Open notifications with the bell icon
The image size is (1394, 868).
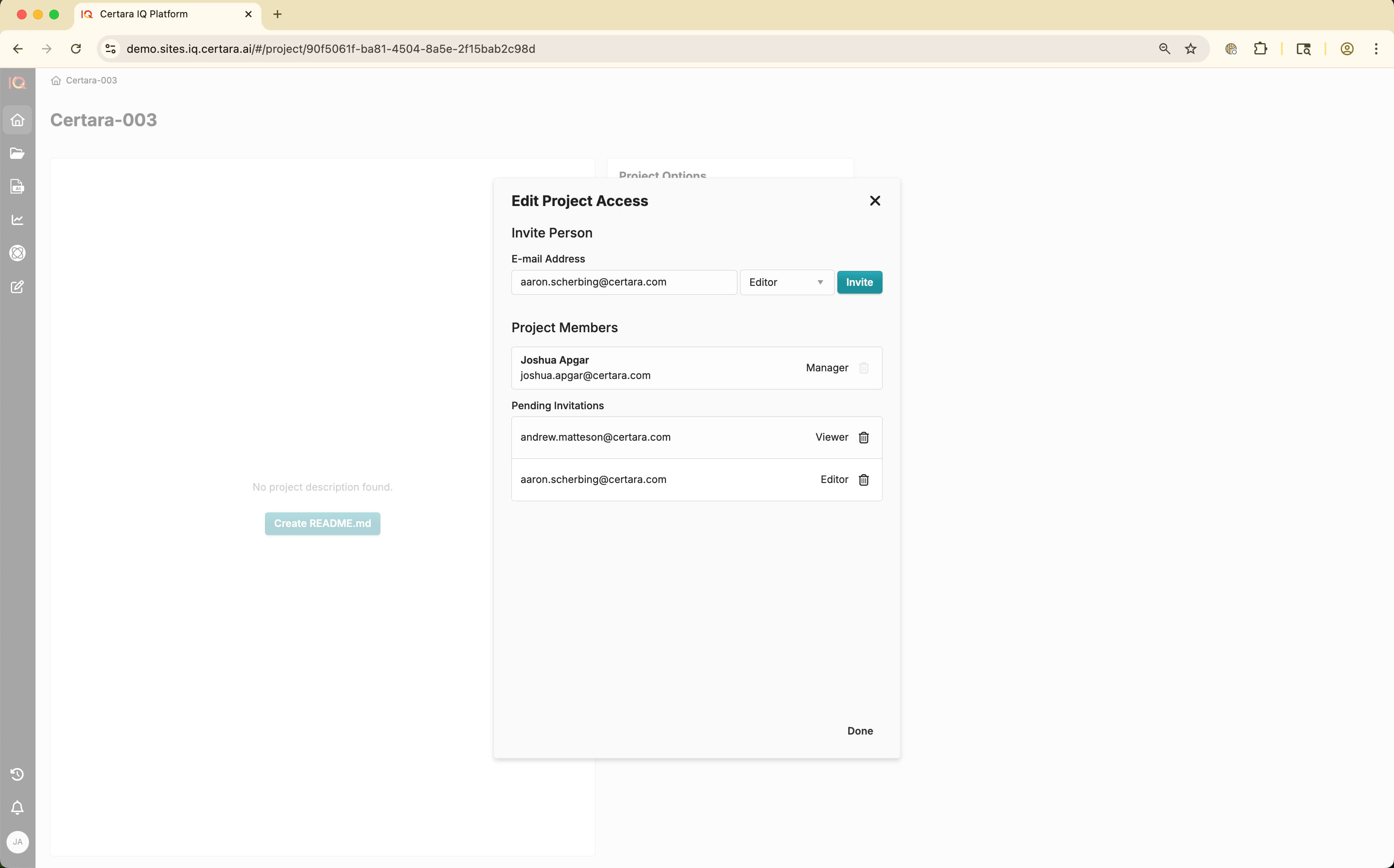click(17, 808)
